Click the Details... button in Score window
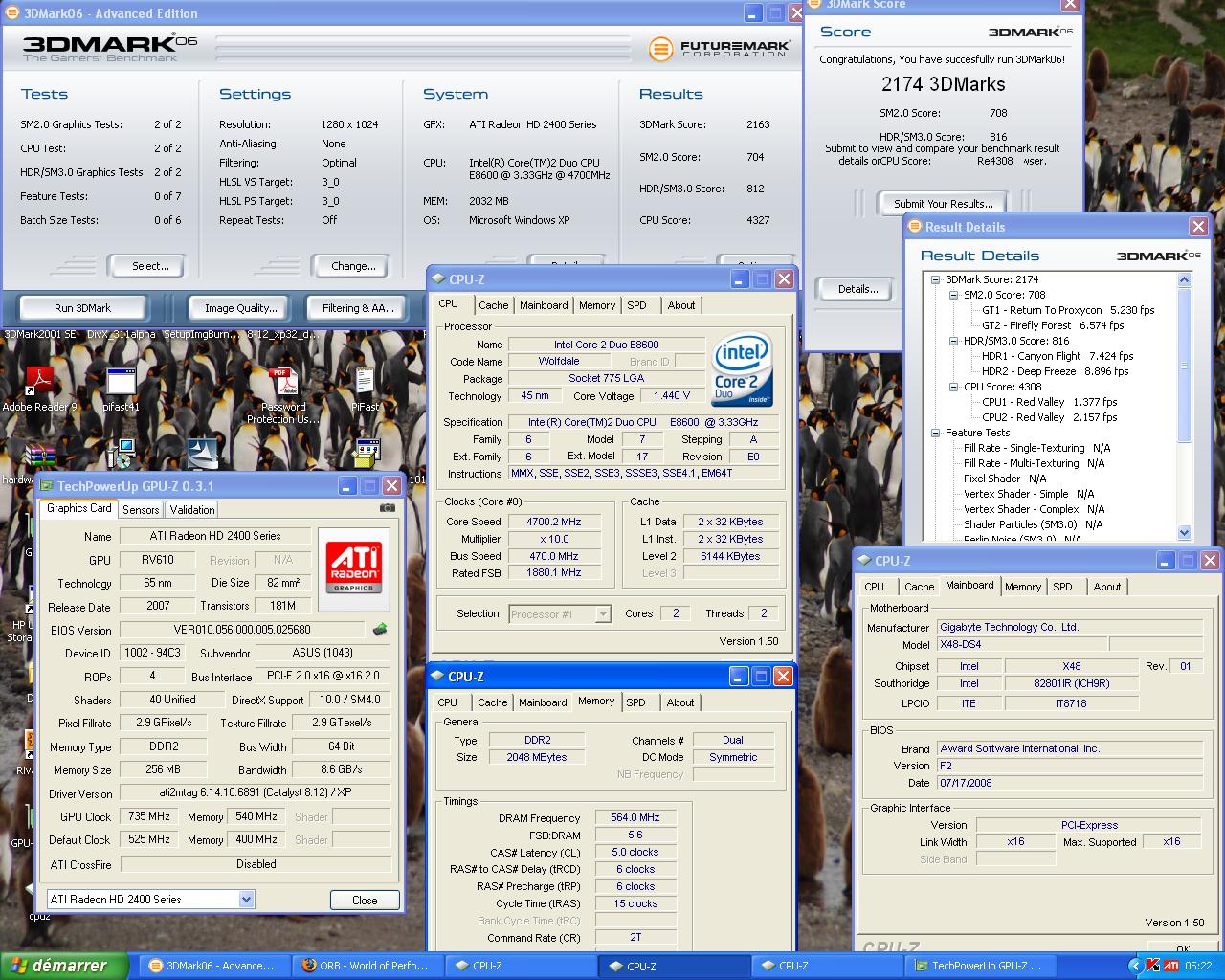Viewport: 1225px width, 980px height. [x=857, y=289]
